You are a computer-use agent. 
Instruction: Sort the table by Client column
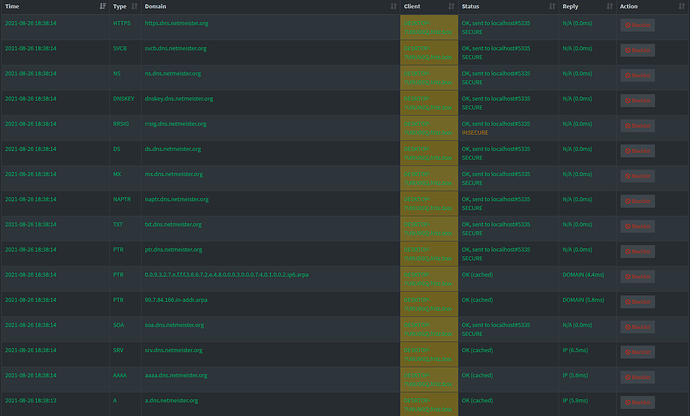451,6
